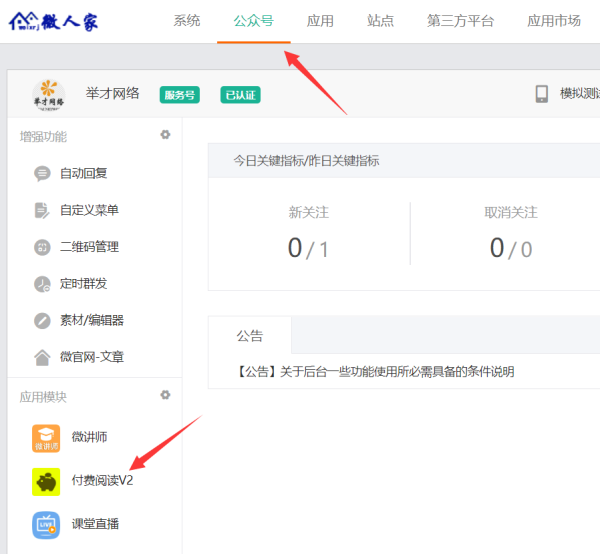Open announcement 关于后台一些功能使用所必需具备的条件说明
Image resolution: width=600 pixels, height=554 pixels.
point(375,372)
